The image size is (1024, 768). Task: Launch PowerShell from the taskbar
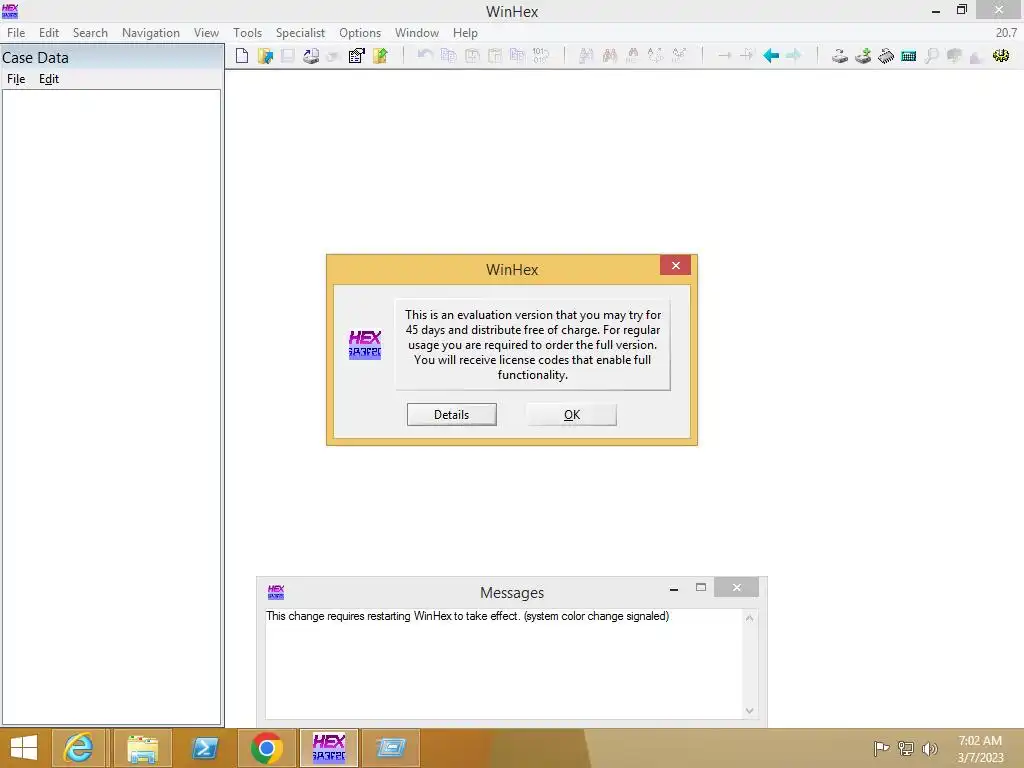coord(204,748)
